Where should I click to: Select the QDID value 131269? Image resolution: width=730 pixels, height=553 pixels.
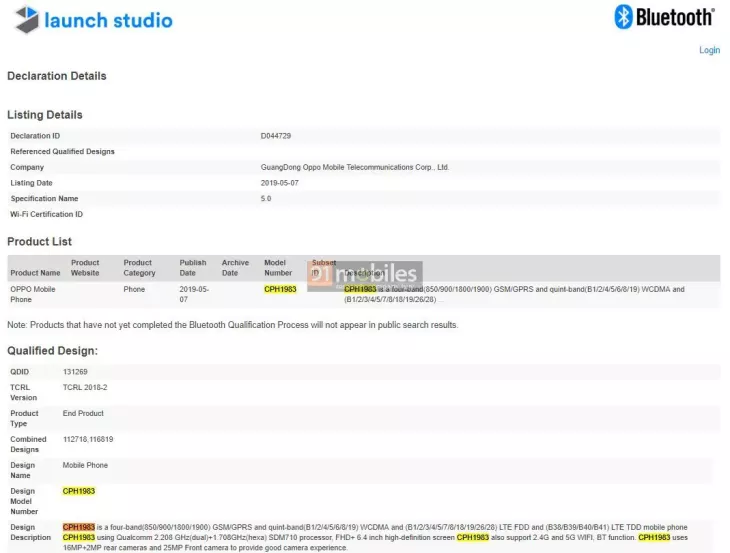click(76, 372)
